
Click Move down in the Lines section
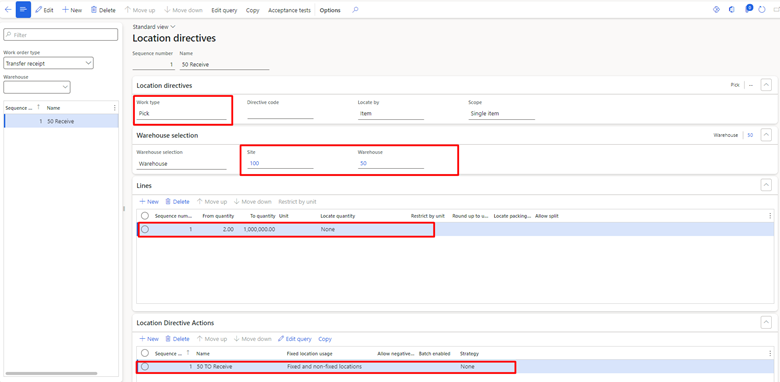pos(252,201)
